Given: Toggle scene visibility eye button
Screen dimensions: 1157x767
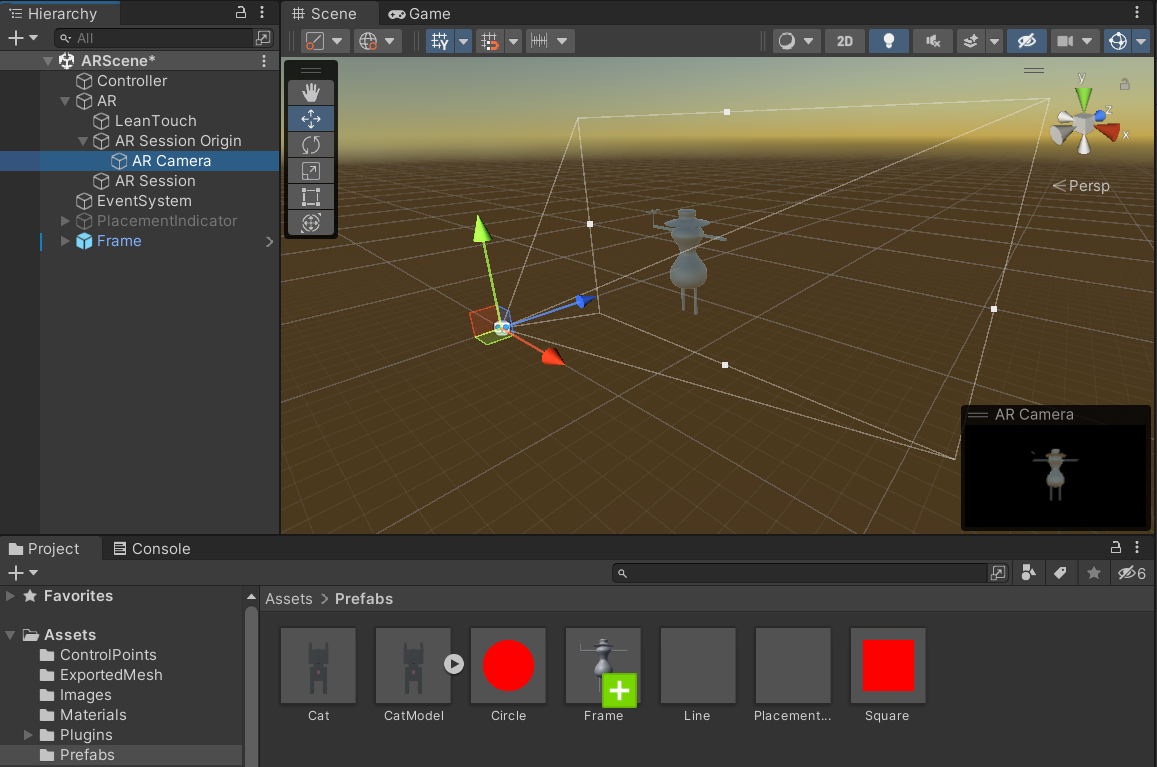Looking at the screenshot, I should (x=1026, y=41).
